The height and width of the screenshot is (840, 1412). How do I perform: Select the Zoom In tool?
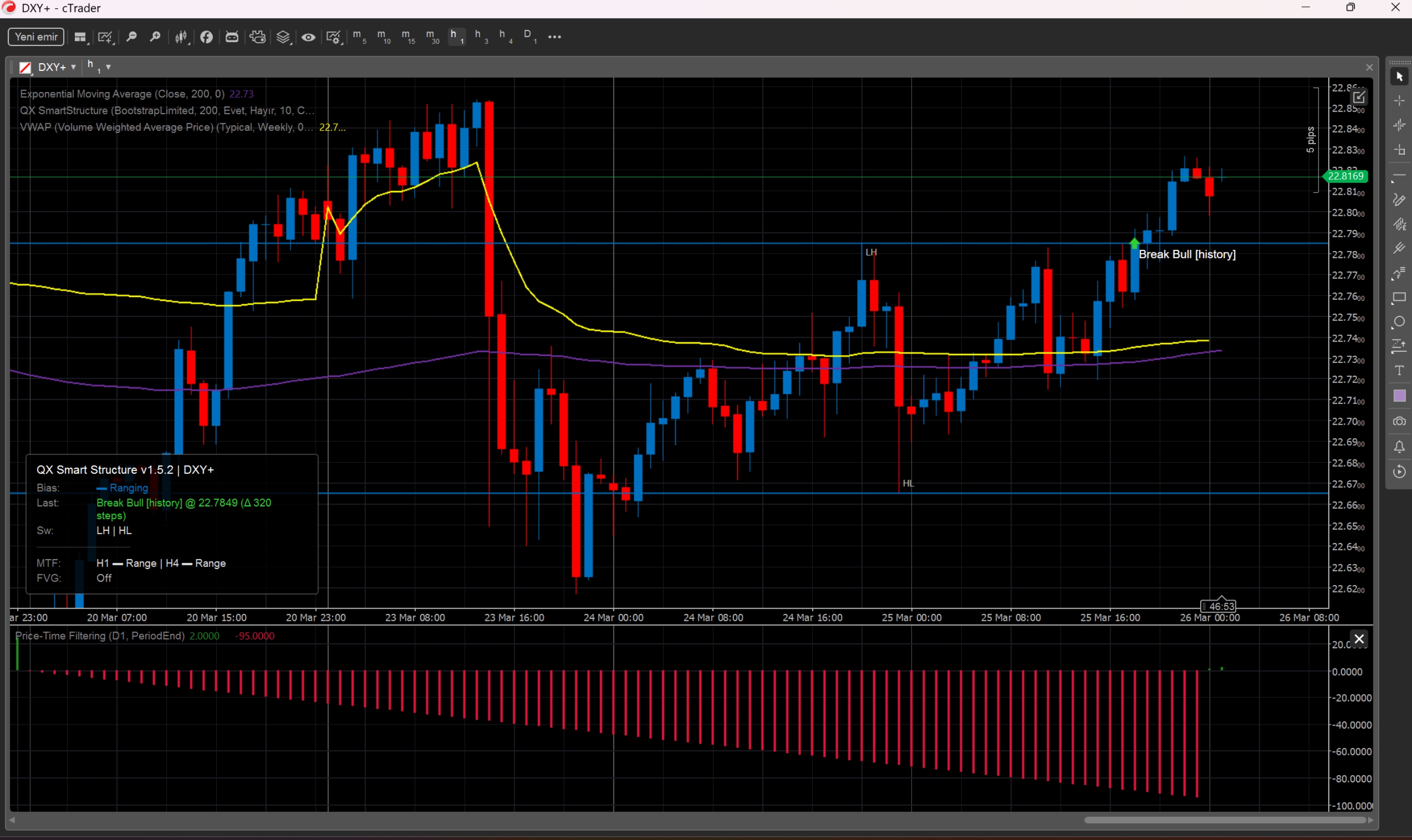pos(156,37)
